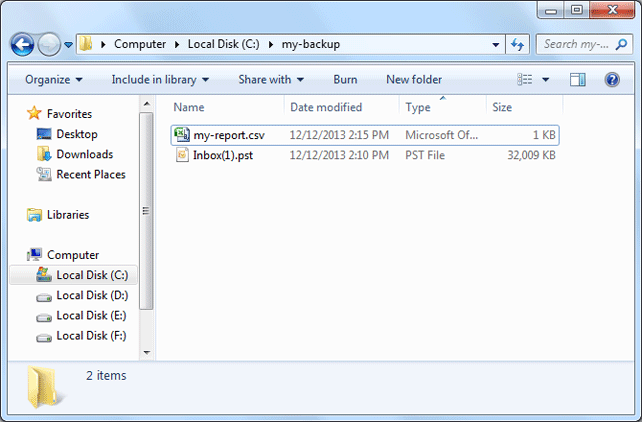Open Libraries in the navigation pane
This screenshot has width=642, height=422.
68,215
